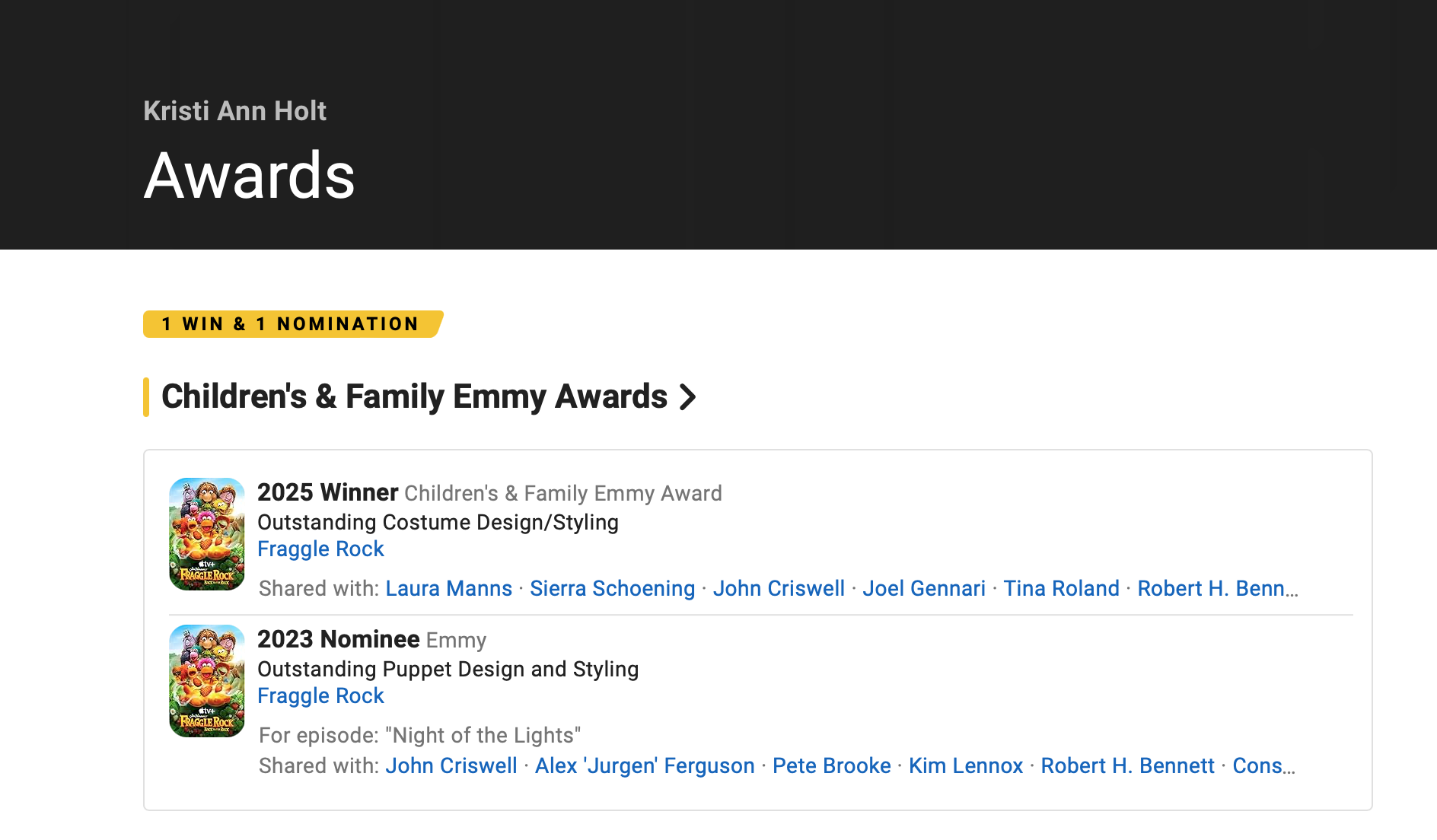Visit Laura Manns profile
This screenshot has width=1437, height=840.
pyautogui.click(x=448, y=588)
